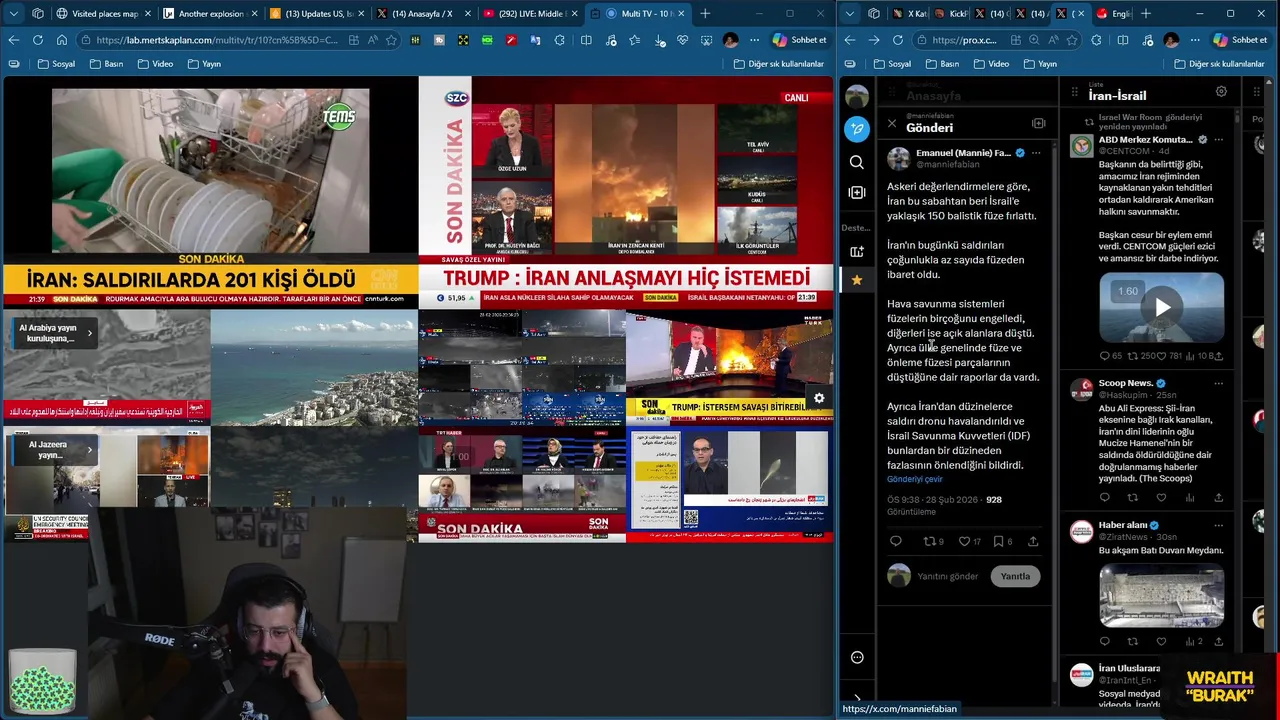Open the starred deck in X Pro sidebar
The width and height of the screenshot is (1280, 720).
coord(857,281)
